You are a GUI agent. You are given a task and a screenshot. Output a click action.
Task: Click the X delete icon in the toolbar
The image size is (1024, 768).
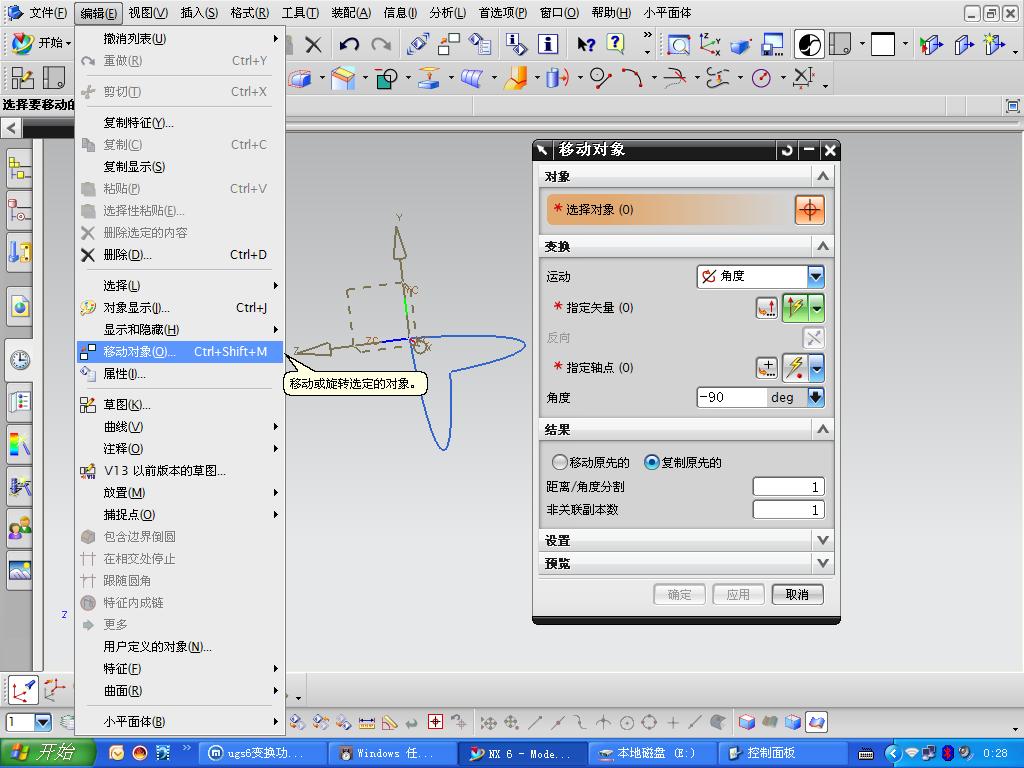pyautogui.click(x=313, y=44)
